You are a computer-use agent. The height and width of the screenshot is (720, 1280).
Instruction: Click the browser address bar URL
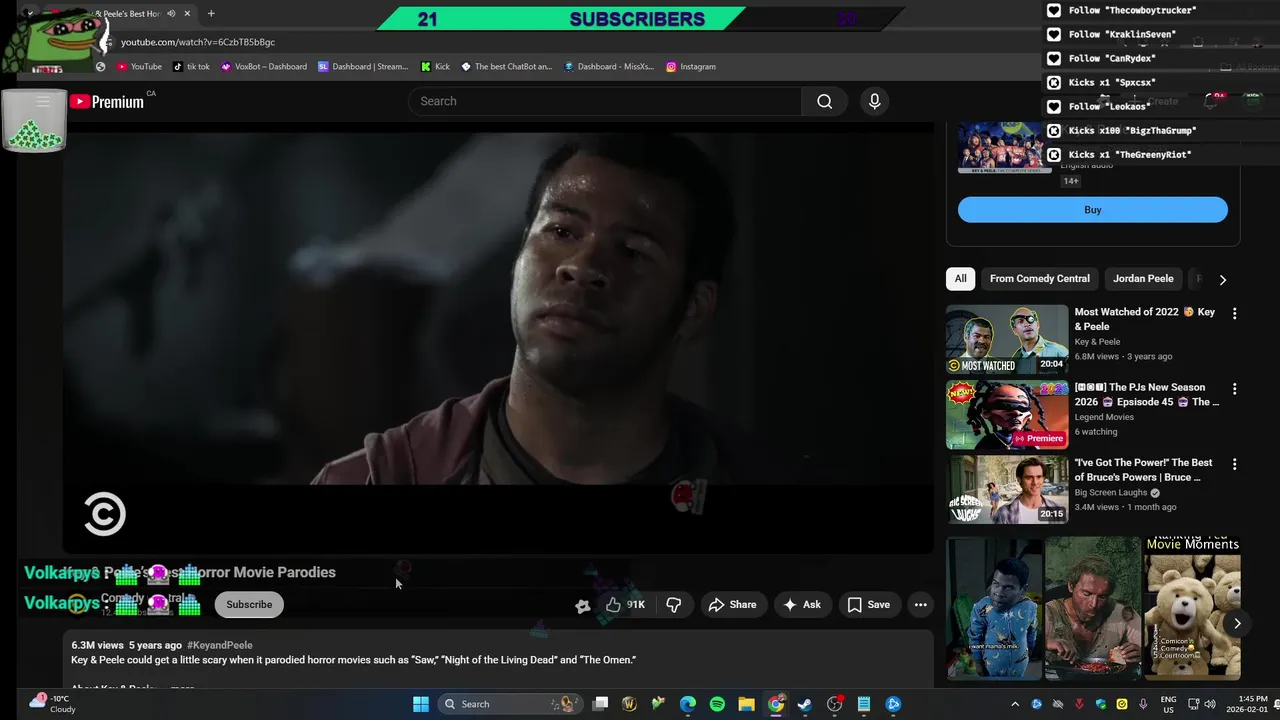tap(198, 42)
